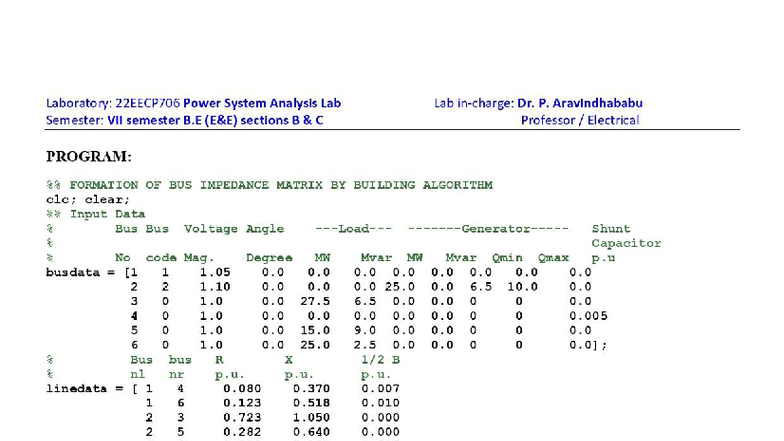
Task: Select resistance value '0.123'
Action: pyautogui.click(x=242, y=404)
